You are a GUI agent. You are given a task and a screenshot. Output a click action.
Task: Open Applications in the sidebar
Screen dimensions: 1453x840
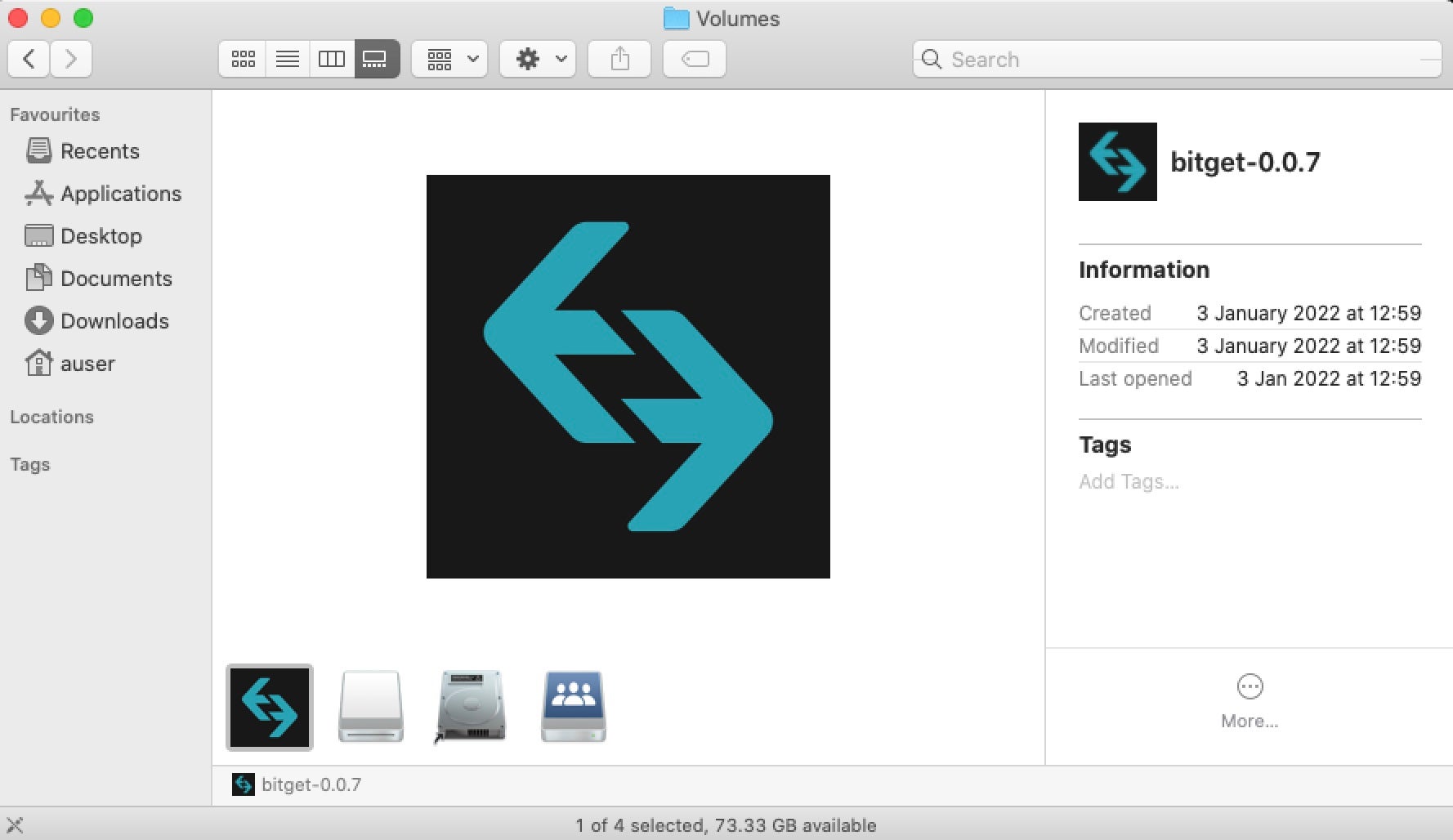[x=121, y=194]
